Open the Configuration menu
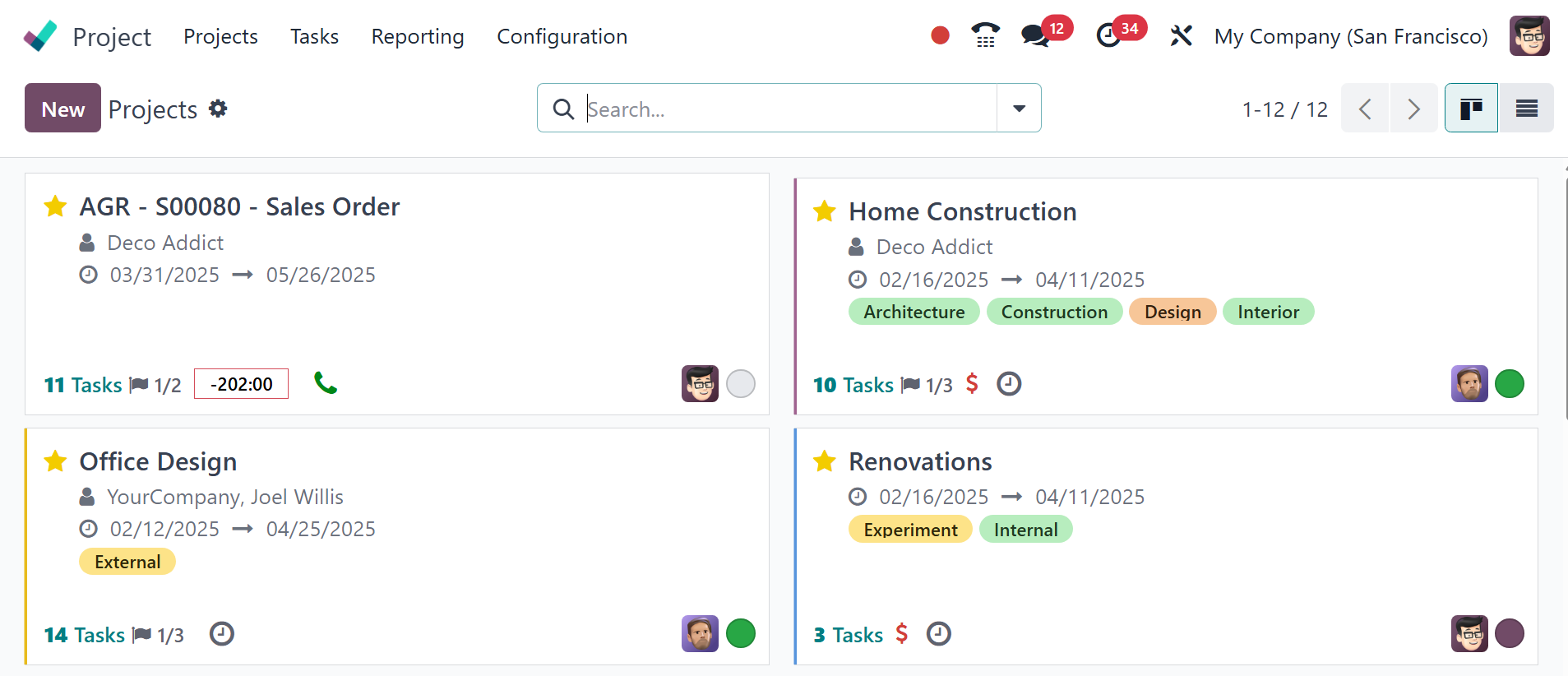The height and width of the screenshot is (676, 1568). coord(562,36)
